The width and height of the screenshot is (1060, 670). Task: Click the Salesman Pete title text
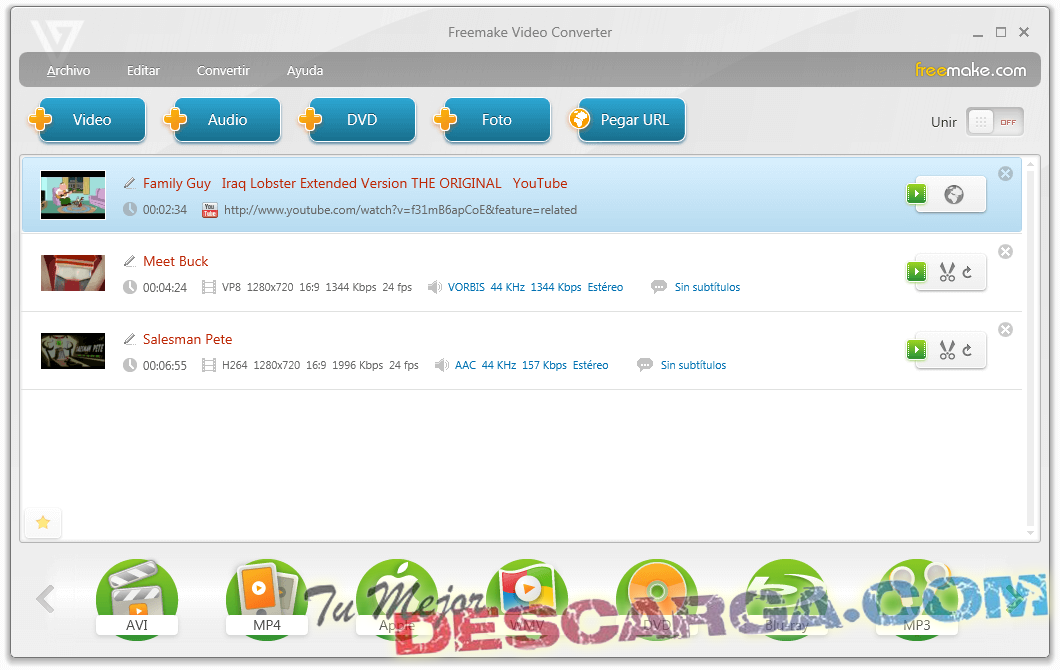(187, 339)
